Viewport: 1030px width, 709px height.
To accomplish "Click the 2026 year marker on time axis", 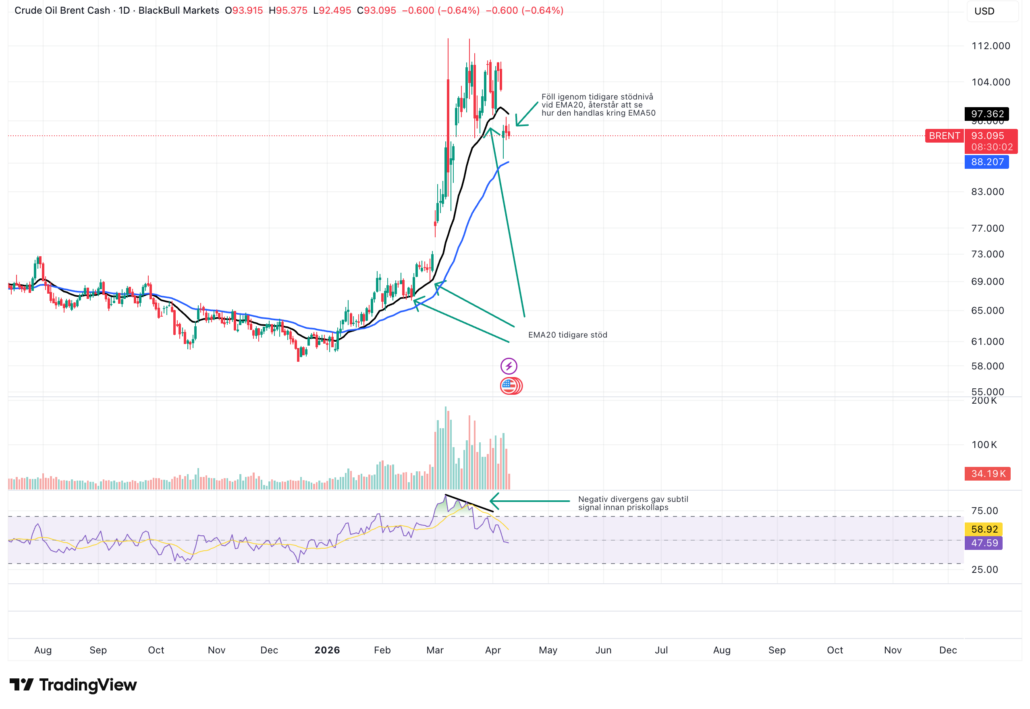I will (x=327, y=650).
